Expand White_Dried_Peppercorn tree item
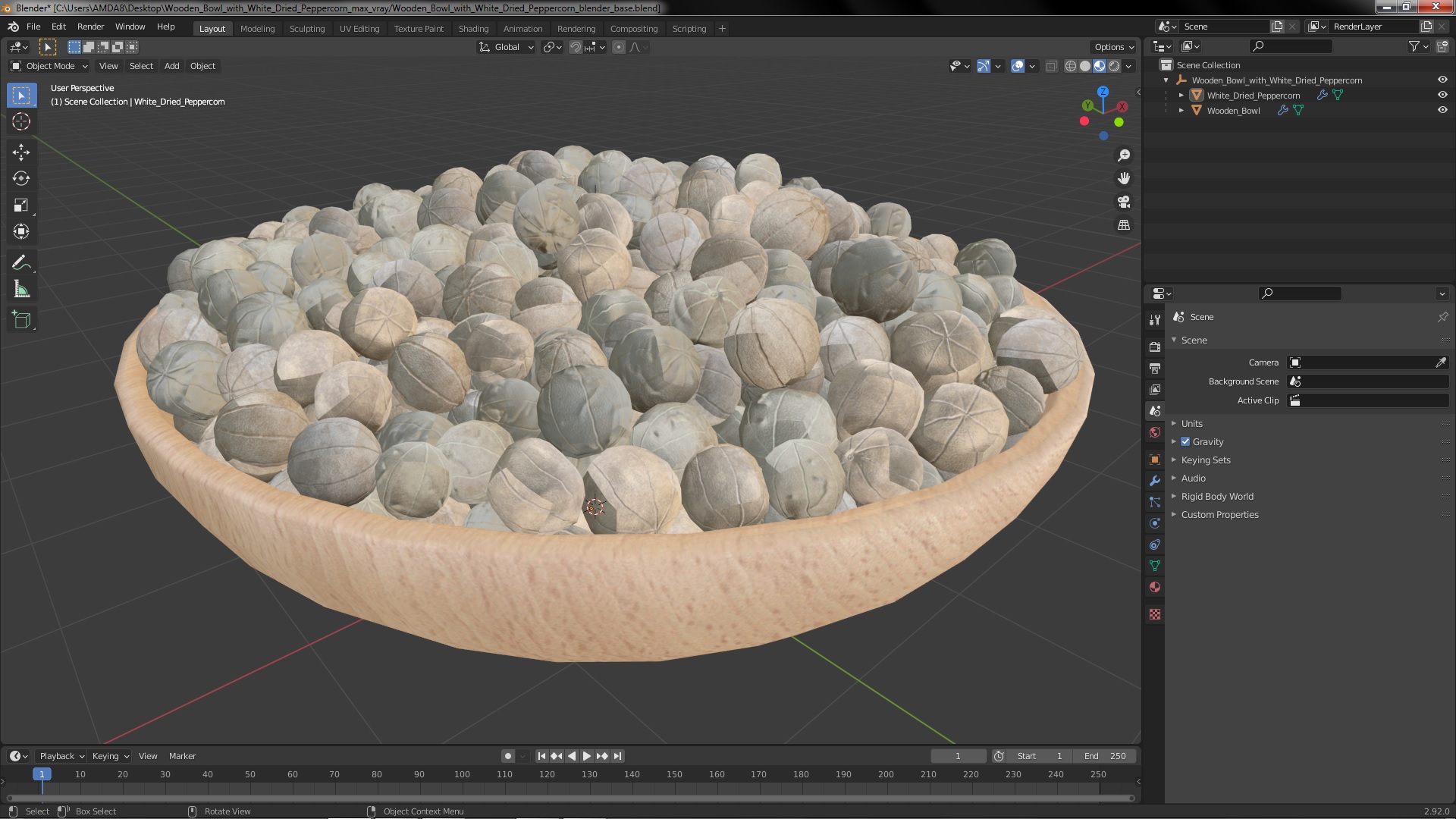The width and height of the screenshot is (1456, 819). click(x=1181, y=96)
